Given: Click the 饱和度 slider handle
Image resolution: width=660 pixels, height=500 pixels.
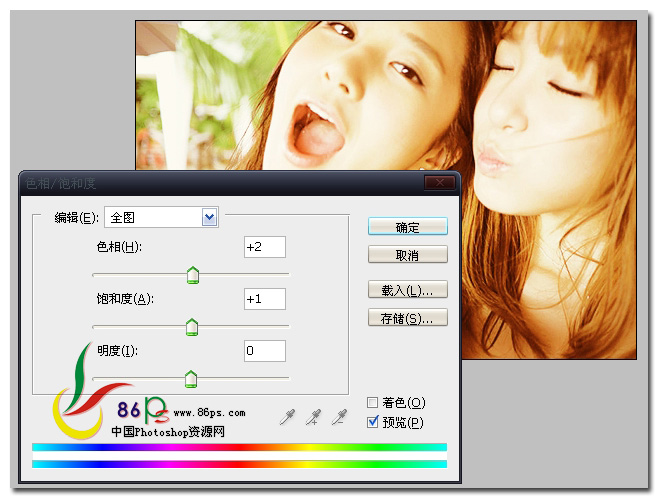Looking at the screenshot, I should point(192,327).
